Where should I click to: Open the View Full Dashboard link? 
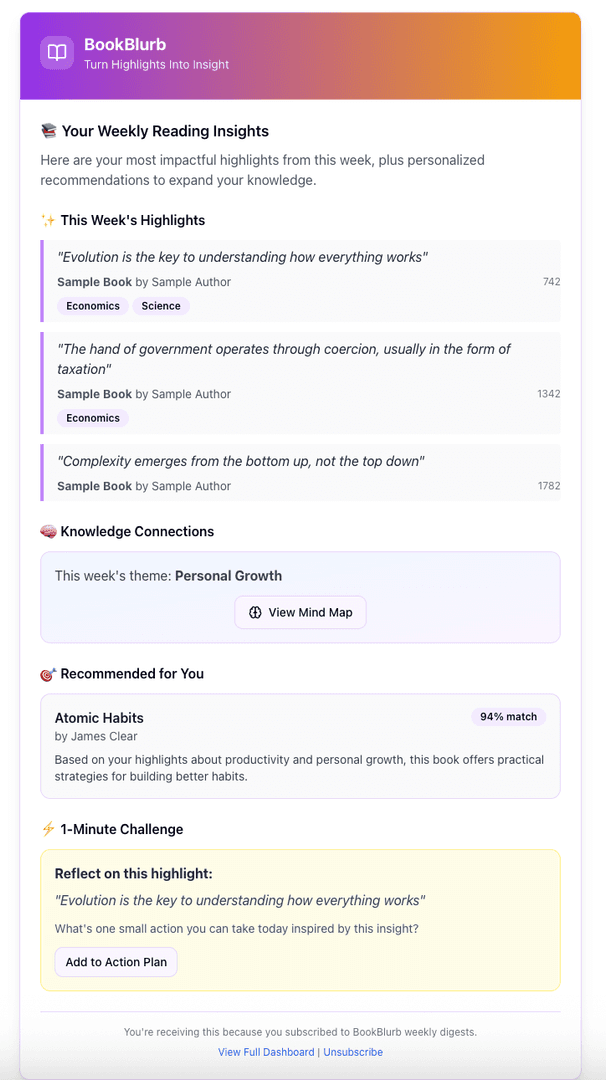click(266, 1052)
